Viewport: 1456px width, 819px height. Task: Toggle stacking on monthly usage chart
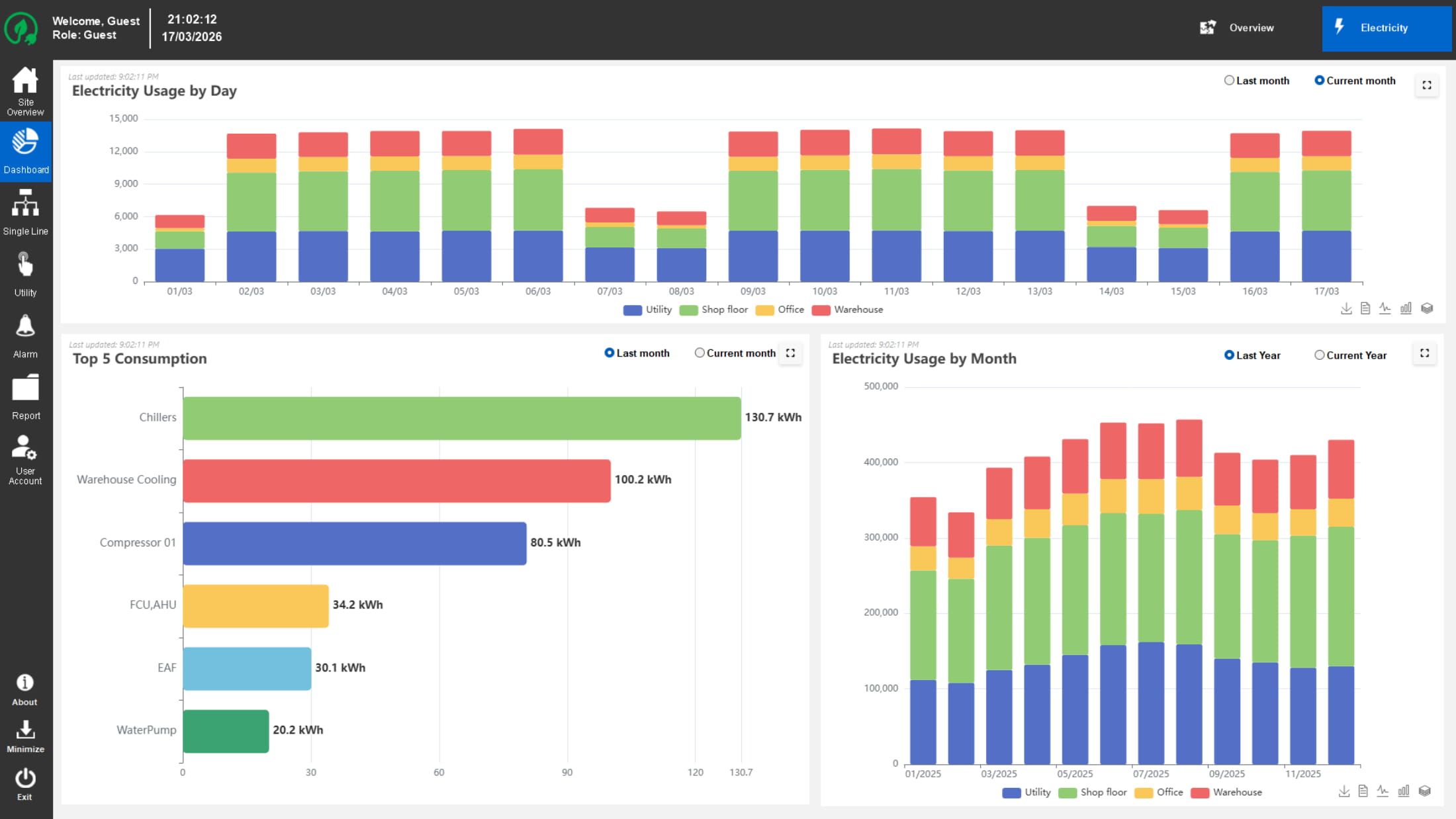point(1425,791)
